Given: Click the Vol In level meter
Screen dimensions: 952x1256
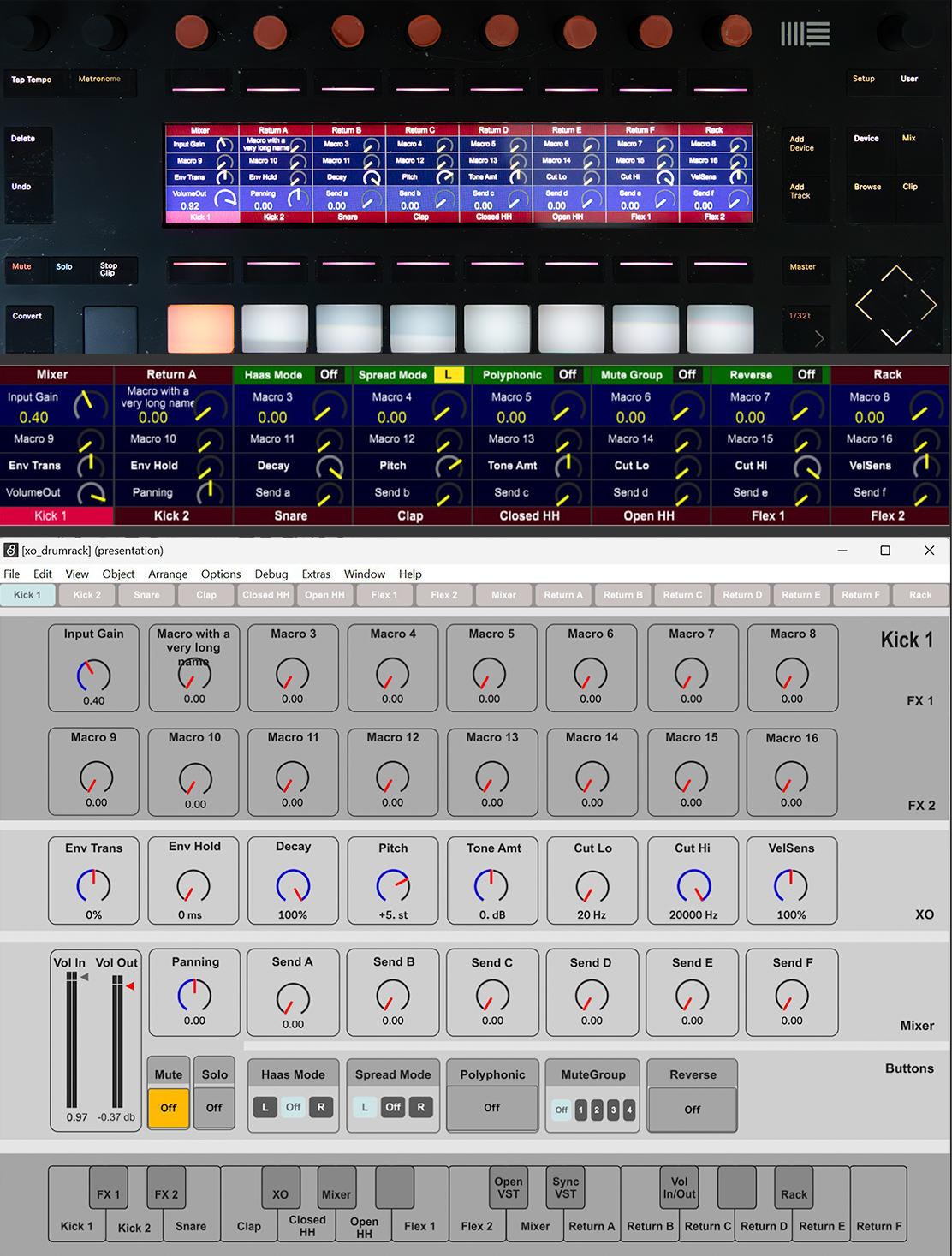Looking at the screenshot, I should pos(72,1040).
